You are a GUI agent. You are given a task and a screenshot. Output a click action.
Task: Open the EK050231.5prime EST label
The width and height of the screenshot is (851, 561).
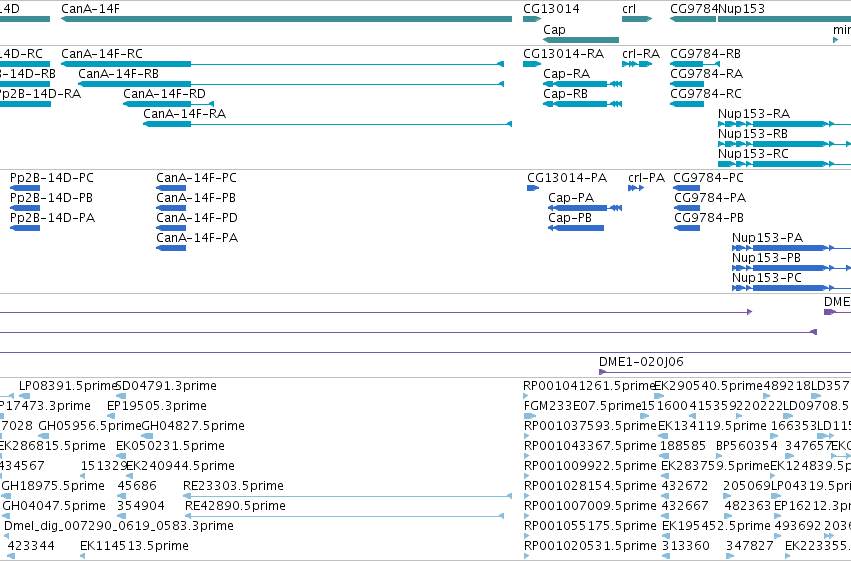[170, 446]
